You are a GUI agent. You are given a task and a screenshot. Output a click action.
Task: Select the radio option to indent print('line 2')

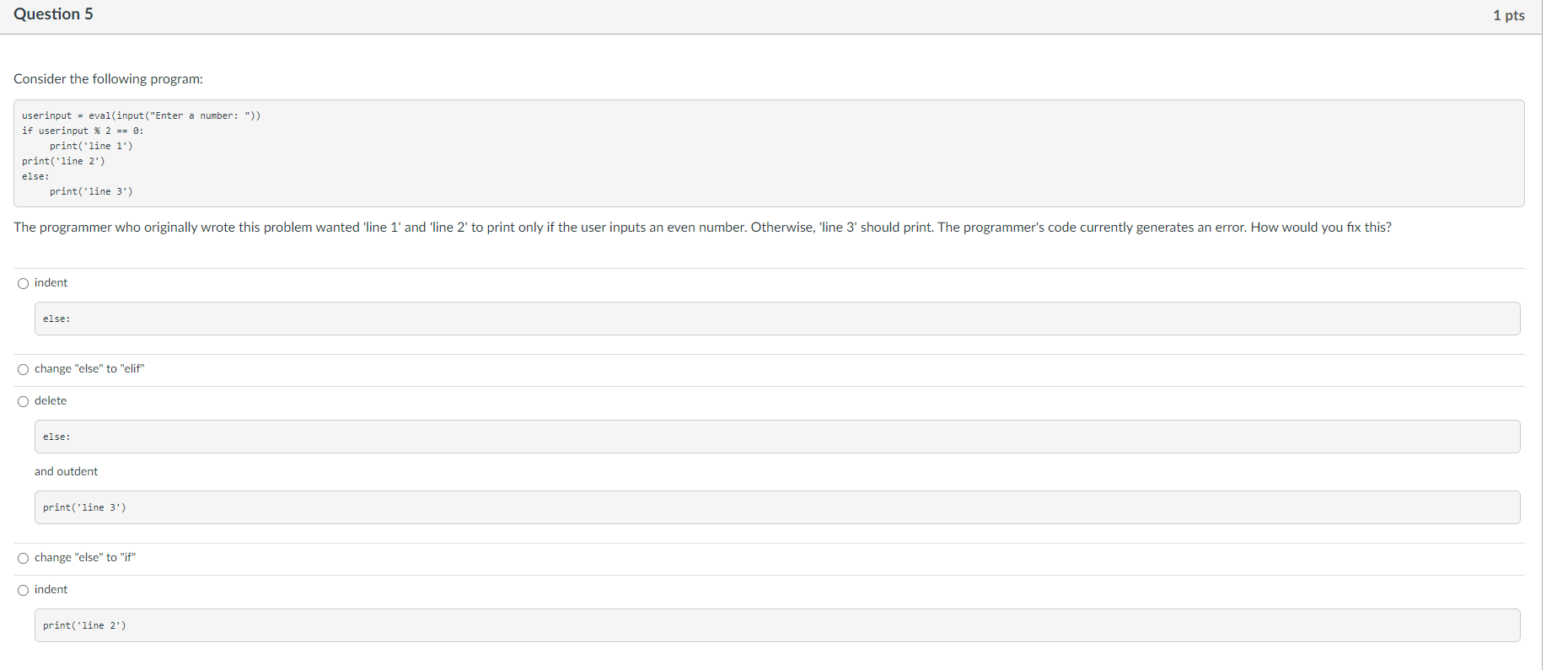click(x=24, y=590)
